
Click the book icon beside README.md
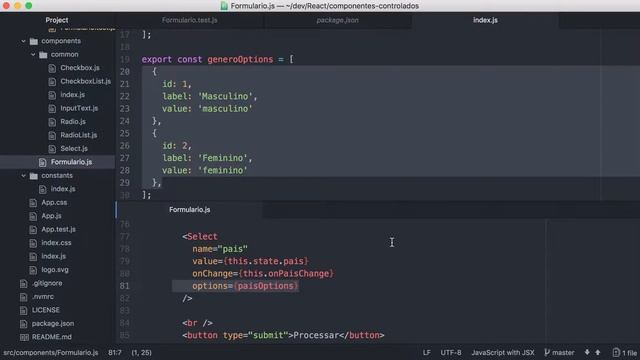pos(24,338)
